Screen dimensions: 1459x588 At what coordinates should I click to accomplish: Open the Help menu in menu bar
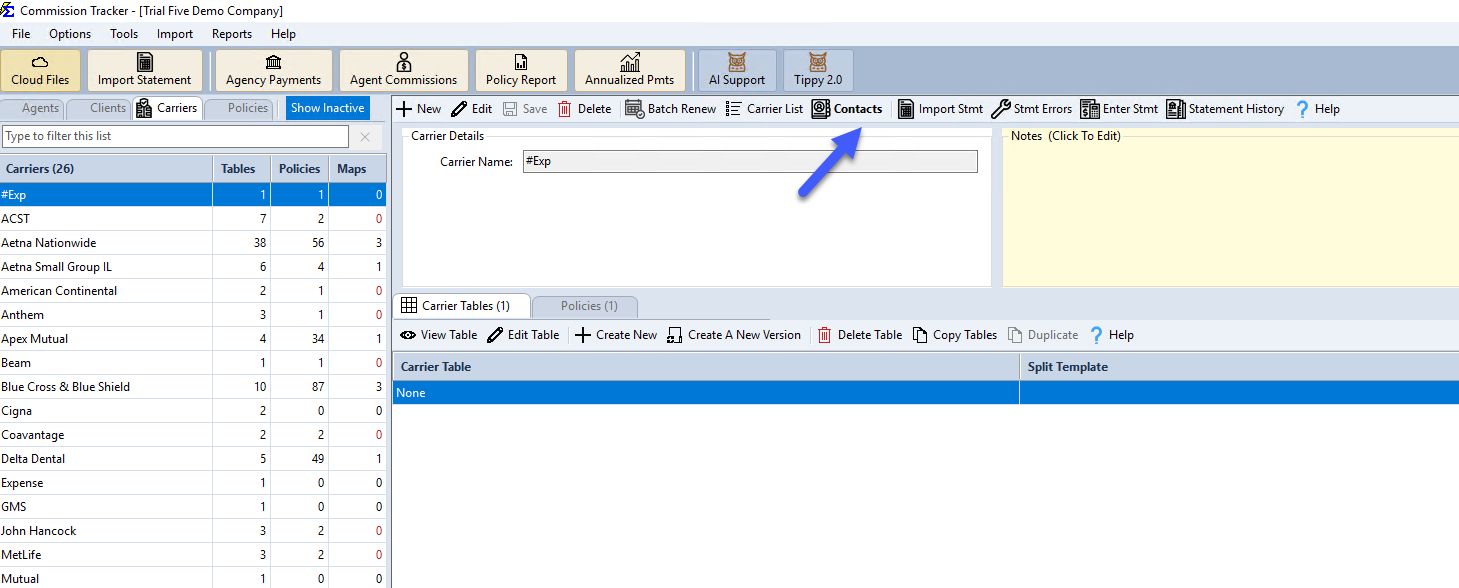(283, 34)
